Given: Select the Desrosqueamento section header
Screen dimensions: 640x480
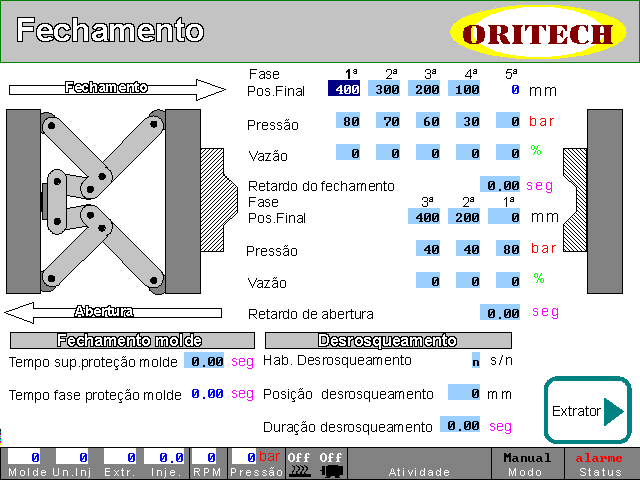Looking at the screenshot, I should pos(387,340).
